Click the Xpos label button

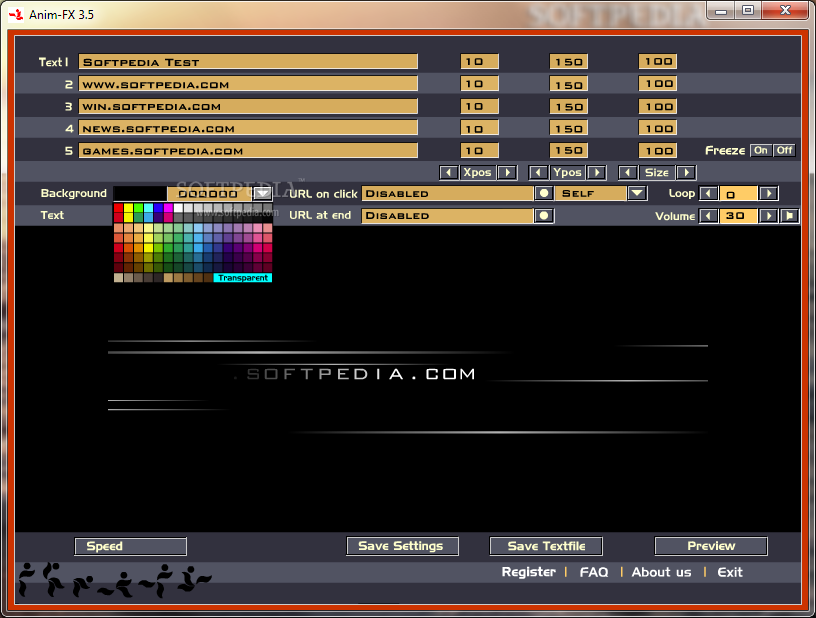[x=478, y=173]
